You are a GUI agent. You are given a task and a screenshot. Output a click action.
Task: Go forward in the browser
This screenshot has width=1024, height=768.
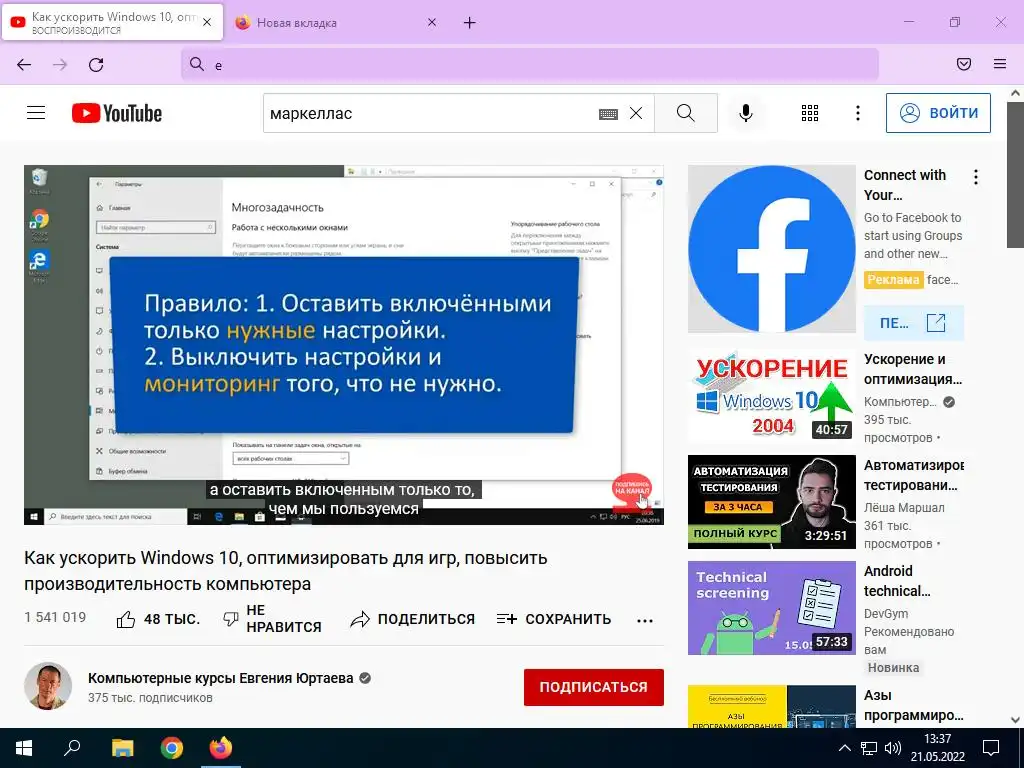[60, 65]
